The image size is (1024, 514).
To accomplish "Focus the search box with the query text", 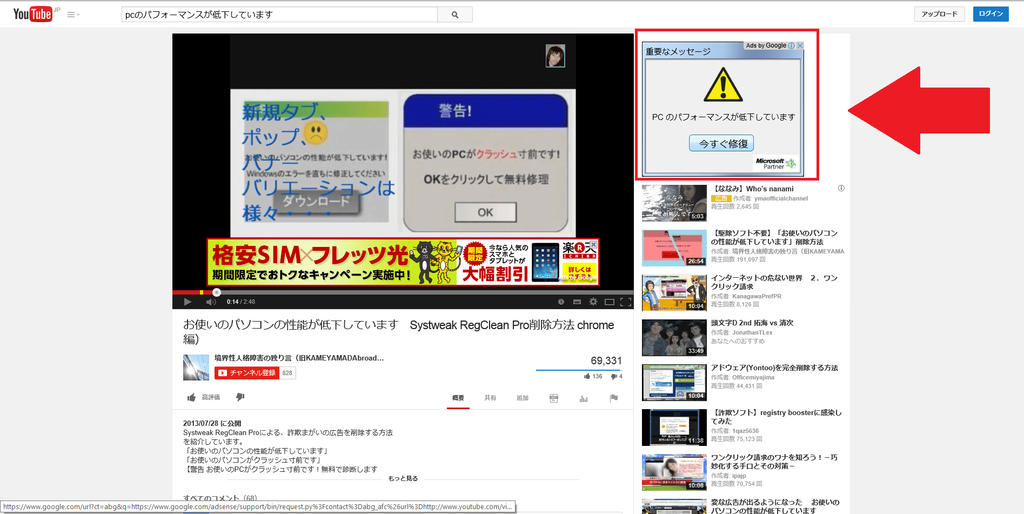I will (x=280, y=14).
